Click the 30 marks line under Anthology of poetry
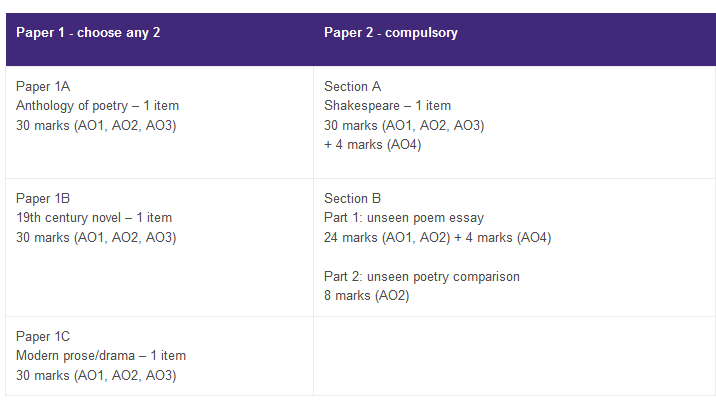 click(x=96, y=125)
